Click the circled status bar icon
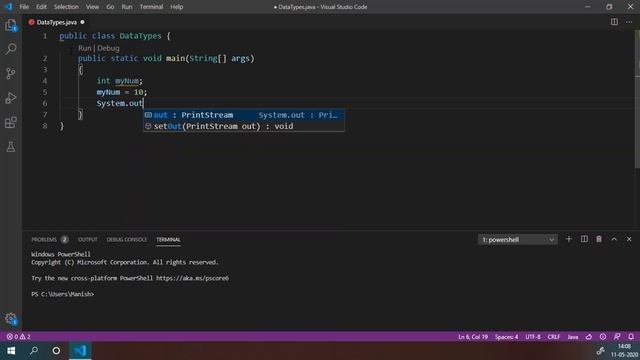Image resolution: width=640 pixels, height=360 pixels. 603,337
